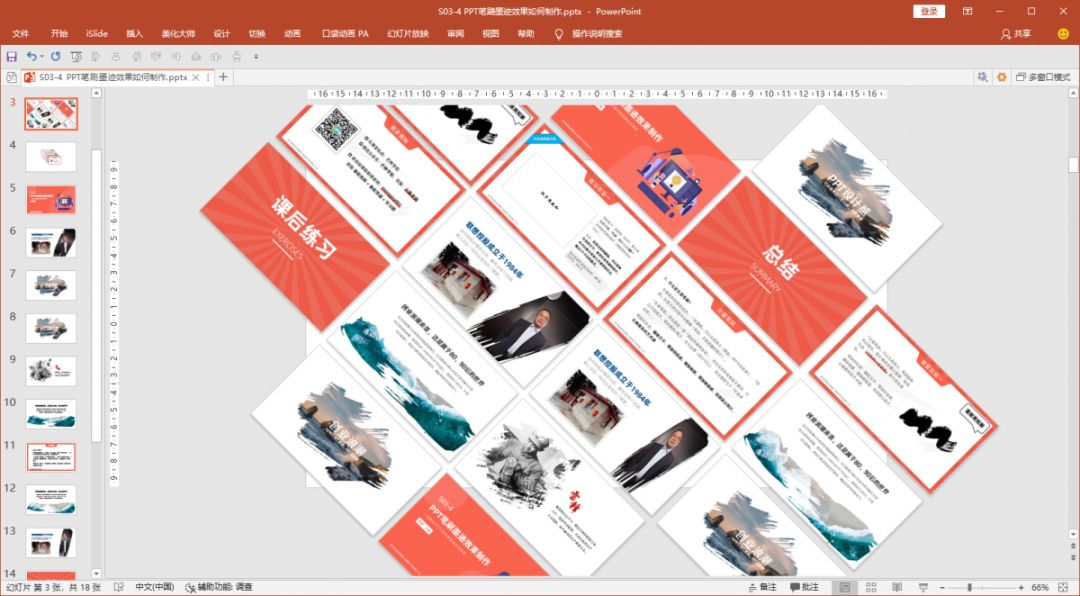Screen dimensions: 1080x596
Task: Switch to Normal view icon
Action: tap(845, 587)
